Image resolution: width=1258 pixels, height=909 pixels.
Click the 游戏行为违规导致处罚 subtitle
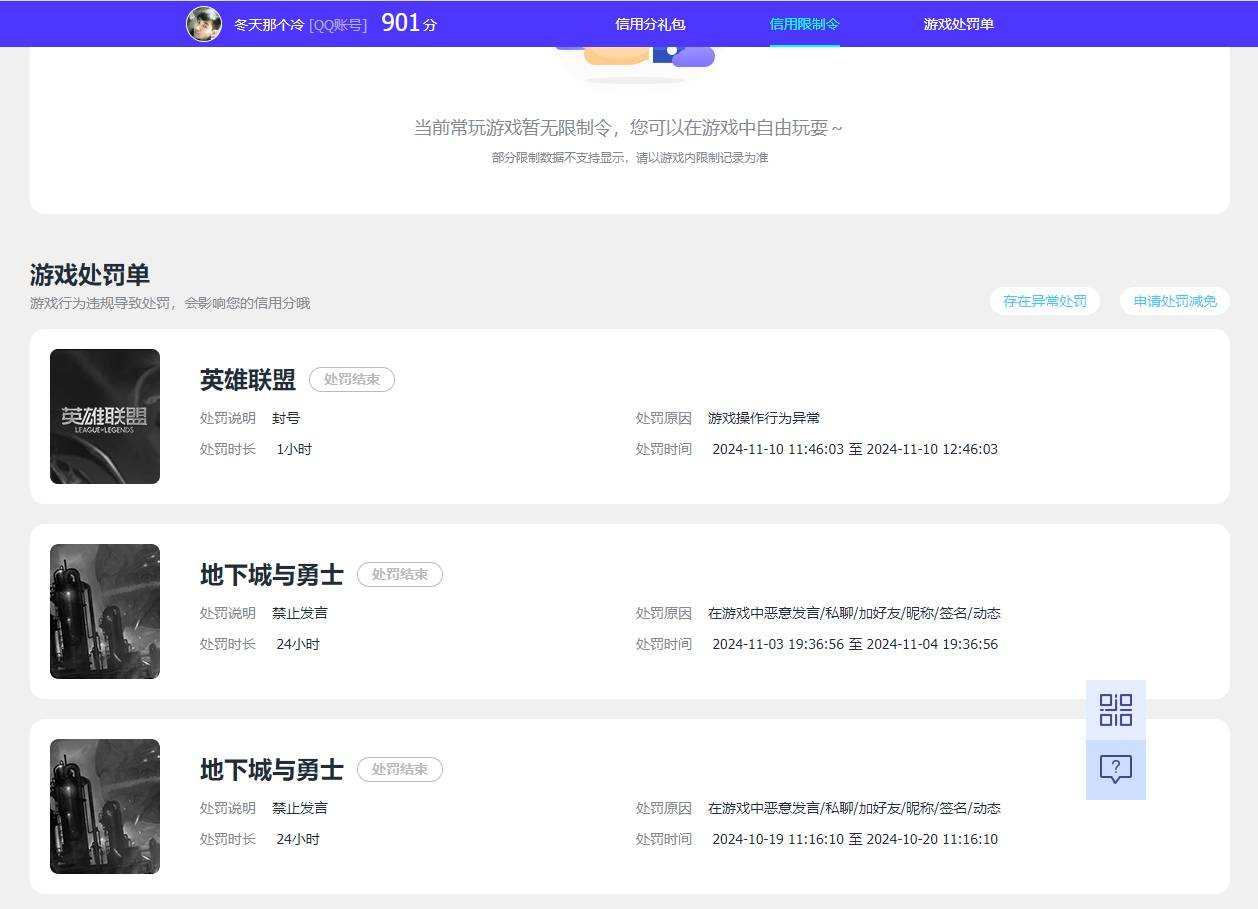point(170,303)
